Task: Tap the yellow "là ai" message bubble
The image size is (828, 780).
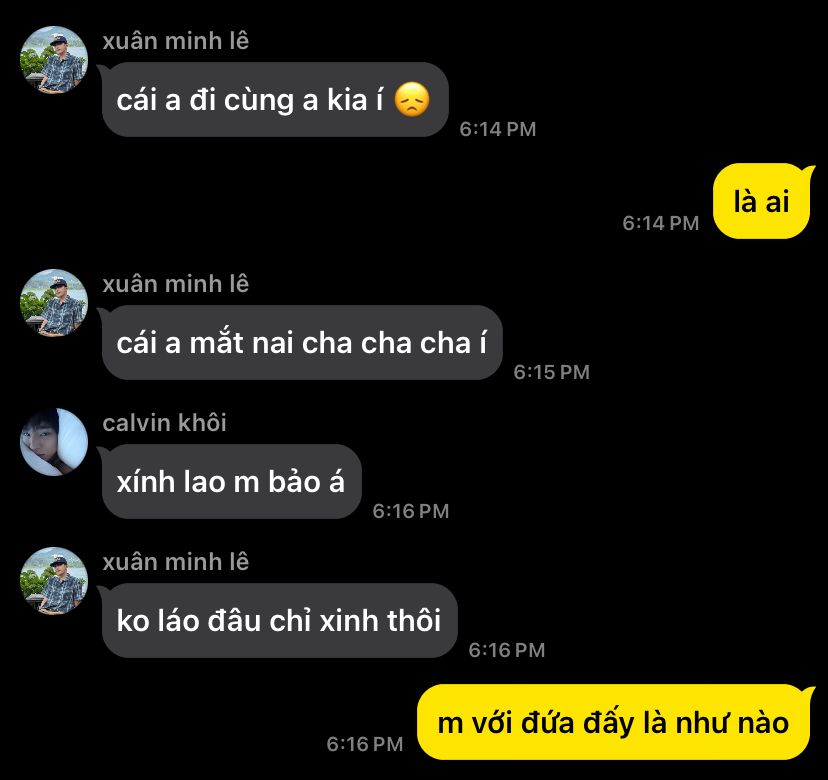Action: click(x=761, y=201)
